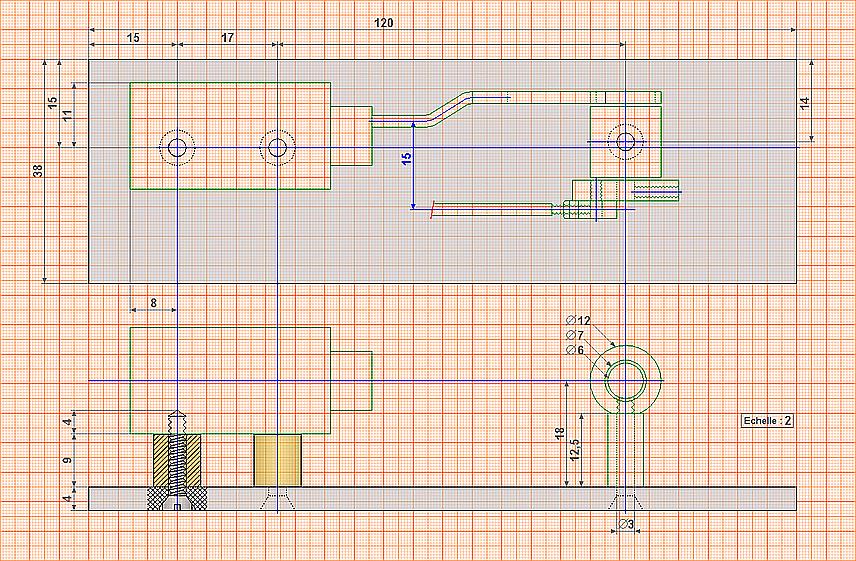856x561 pixels.
Task: Click the ring center in the front view
Action: [x=626, y=380]
